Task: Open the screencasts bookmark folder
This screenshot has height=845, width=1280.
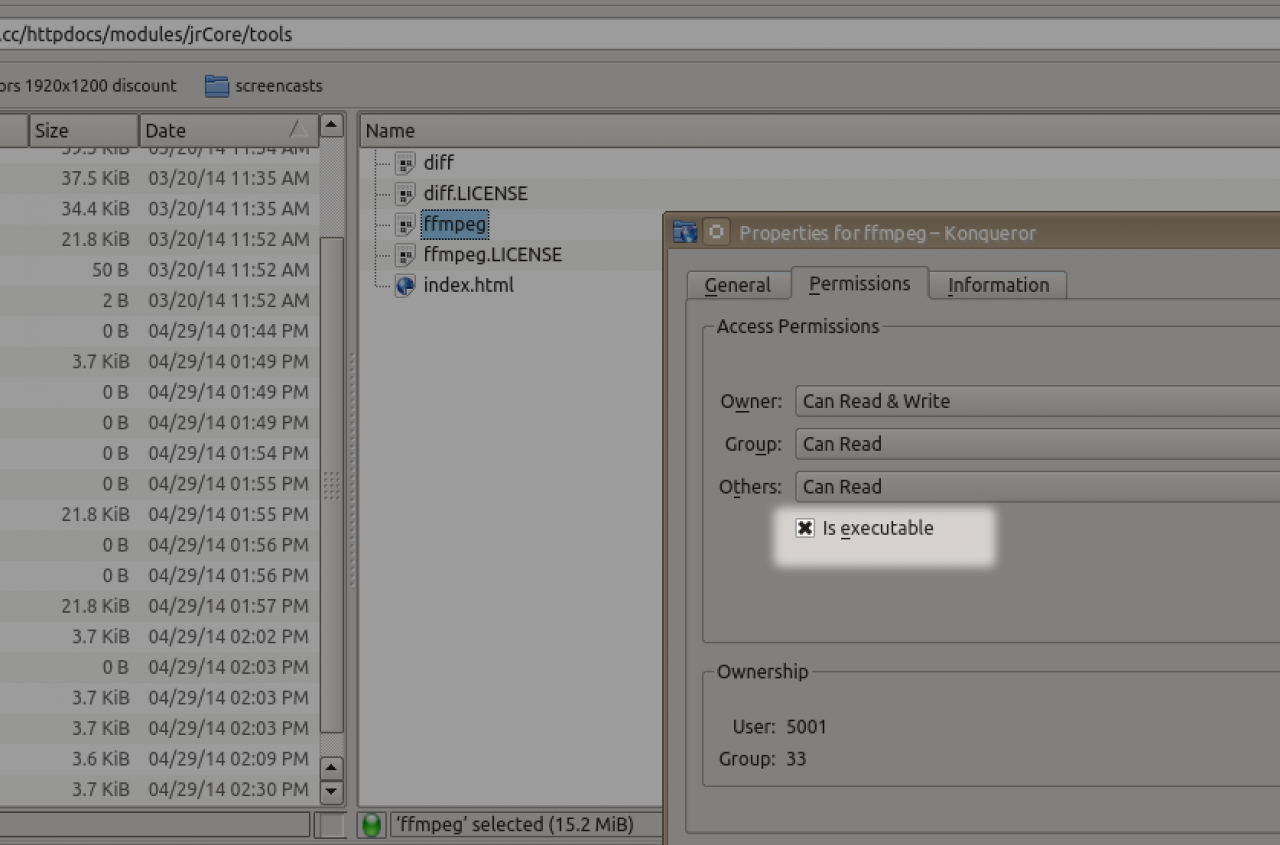Action: tap(264, 86)
